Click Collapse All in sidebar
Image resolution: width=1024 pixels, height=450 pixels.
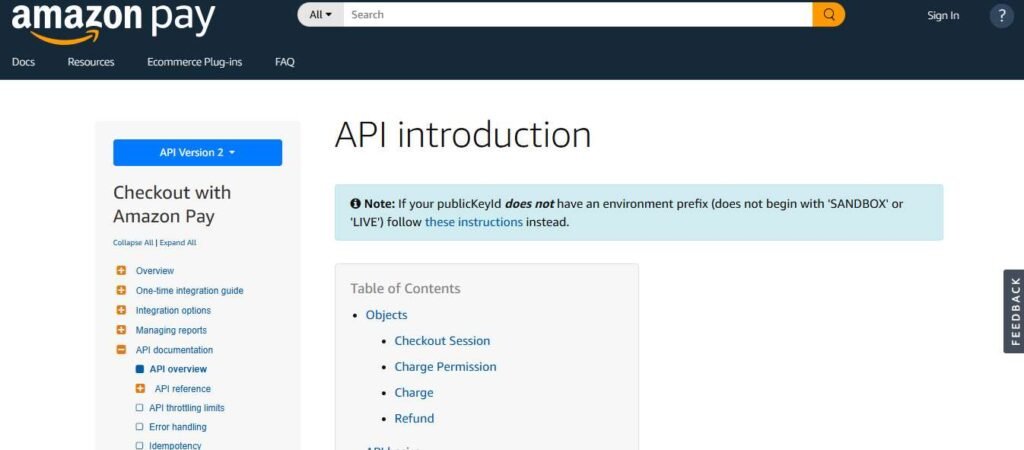[x=133, y=243]
